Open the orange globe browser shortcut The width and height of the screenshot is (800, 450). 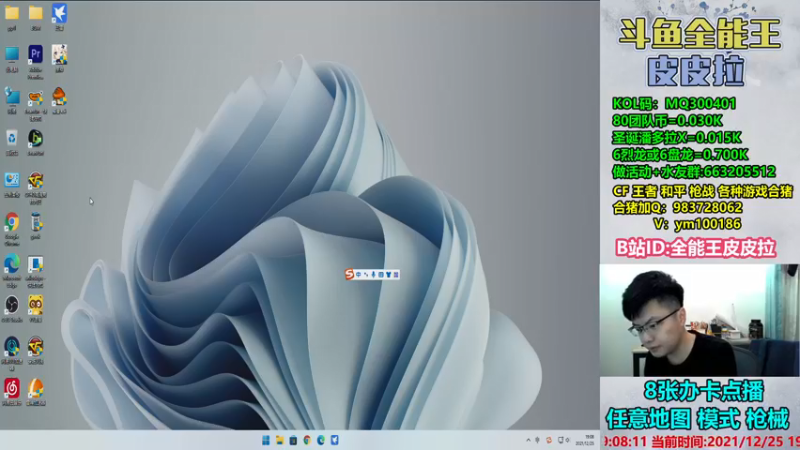click(35, 389)
